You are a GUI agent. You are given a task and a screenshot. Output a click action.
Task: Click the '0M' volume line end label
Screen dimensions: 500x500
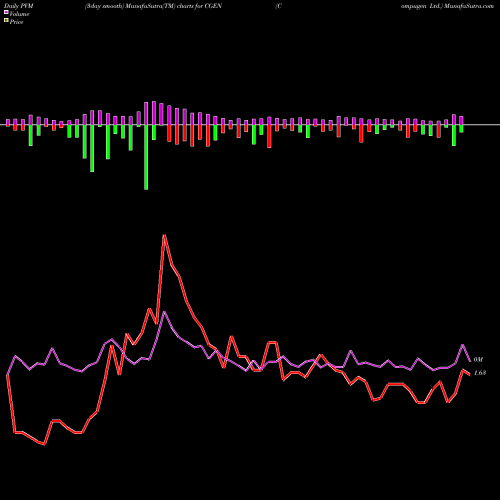tap(478, 360)
